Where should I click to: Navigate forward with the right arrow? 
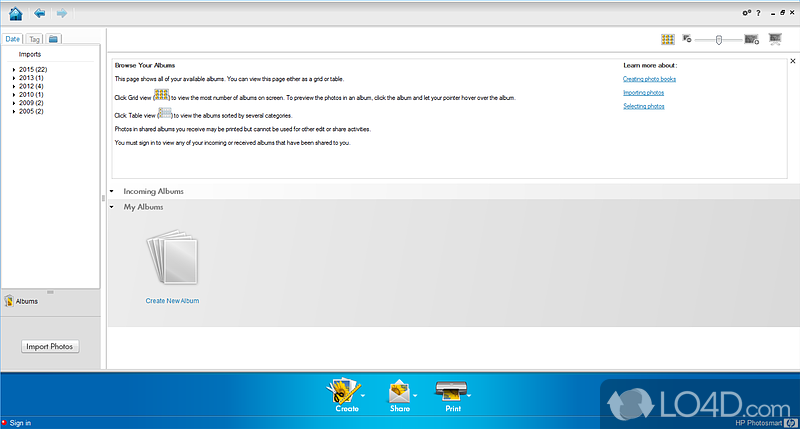(62, 13)
